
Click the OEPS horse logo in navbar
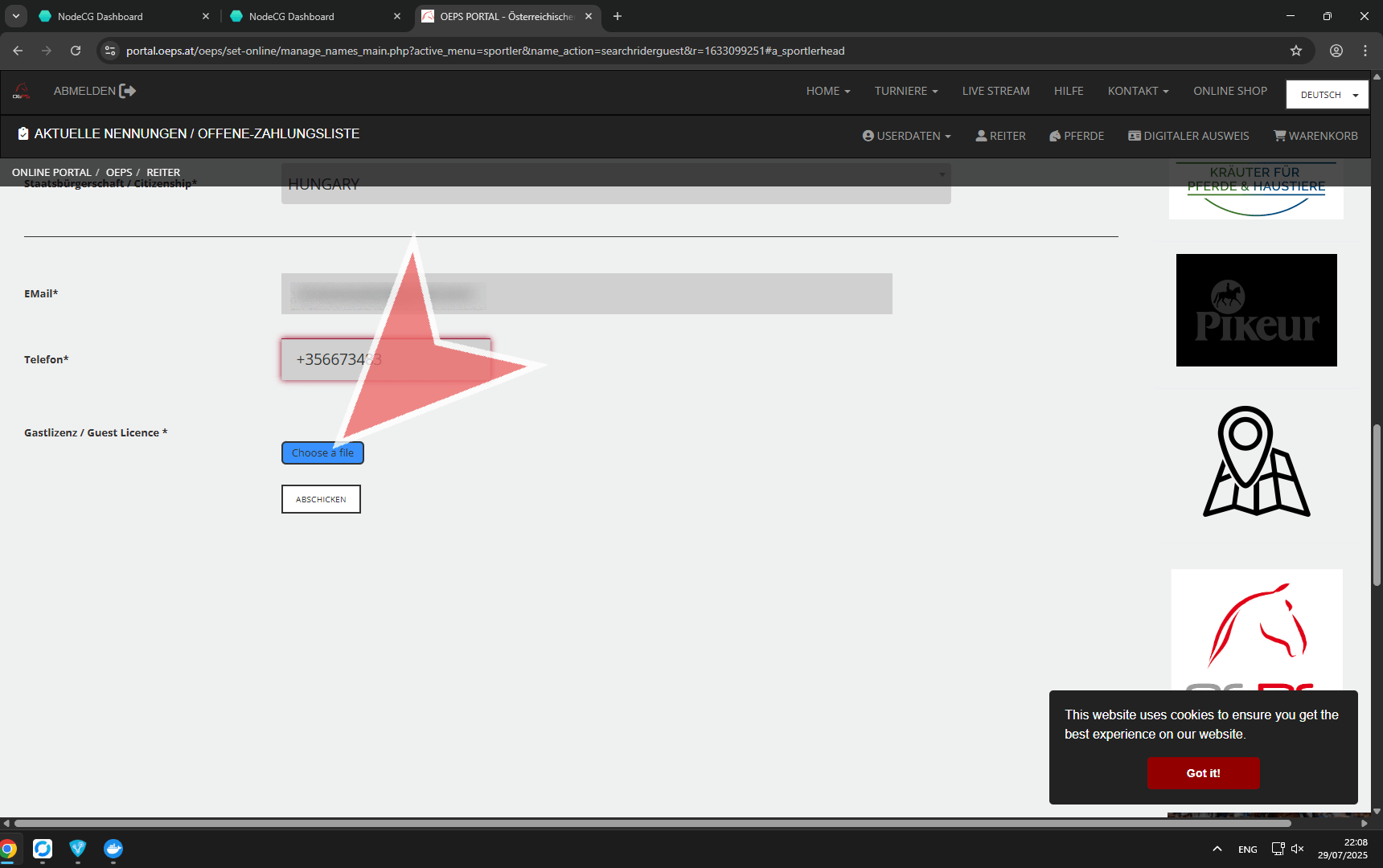[x=22, y=92]
